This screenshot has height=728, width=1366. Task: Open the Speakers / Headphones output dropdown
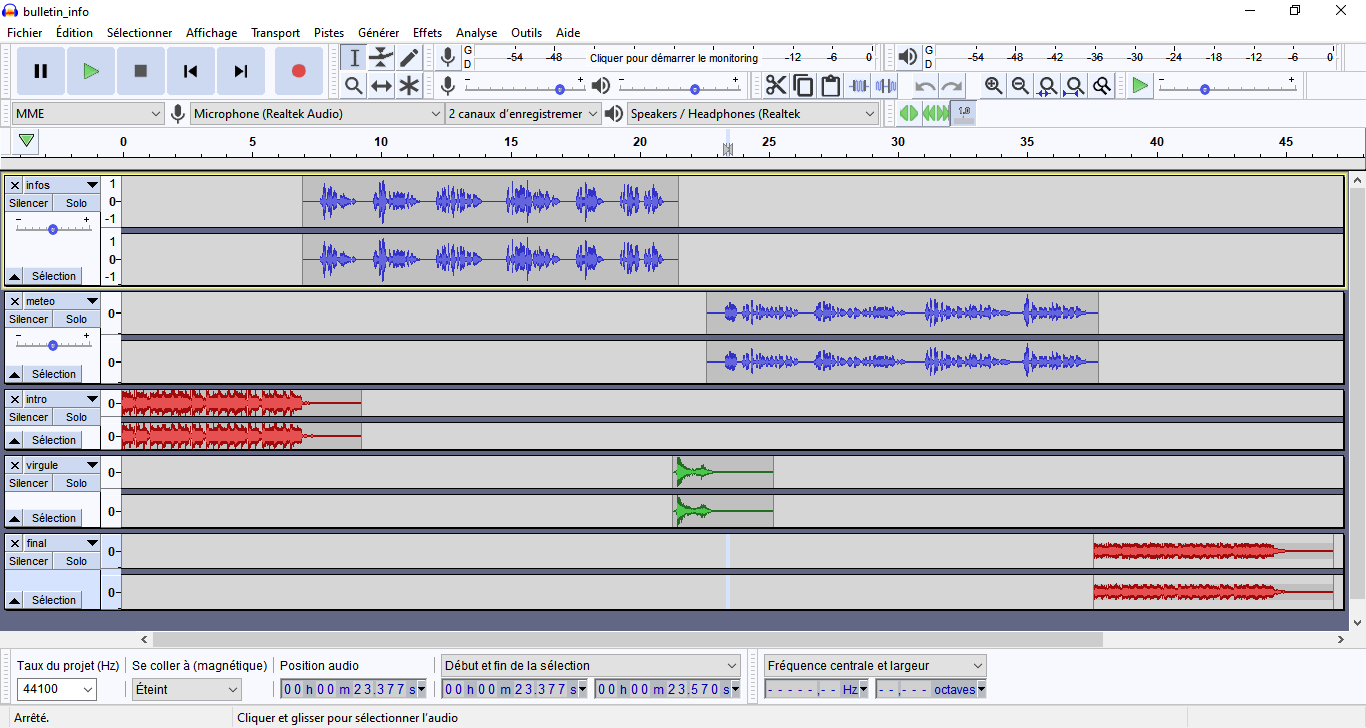pos(753,114)
